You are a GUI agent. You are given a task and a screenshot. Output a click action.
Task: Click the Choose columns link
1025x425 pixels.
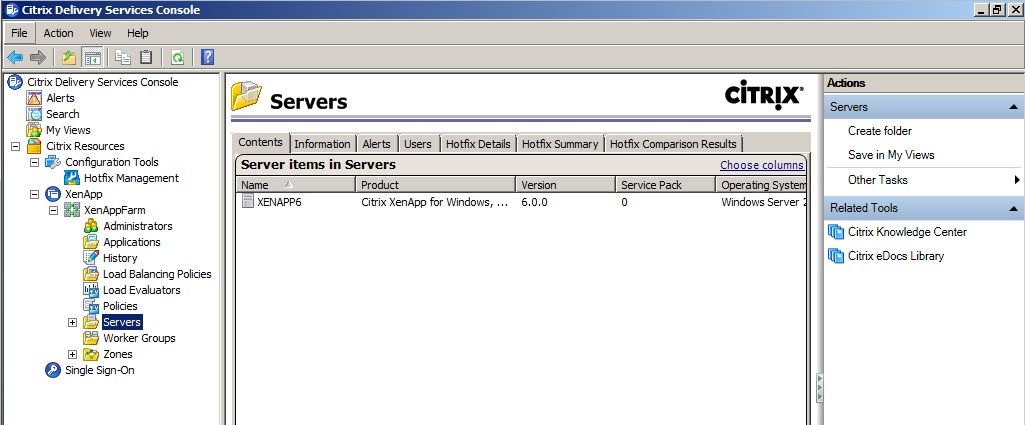[x=762, y=165]
